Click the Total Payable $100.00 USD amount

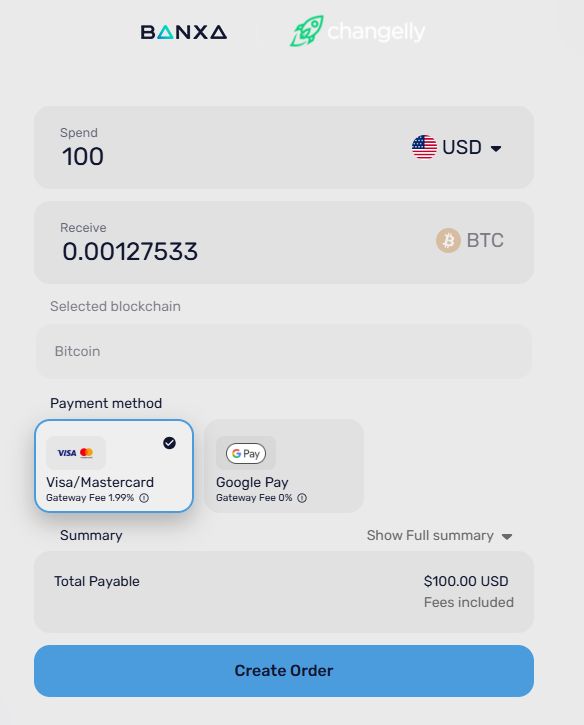coord(466,581)
